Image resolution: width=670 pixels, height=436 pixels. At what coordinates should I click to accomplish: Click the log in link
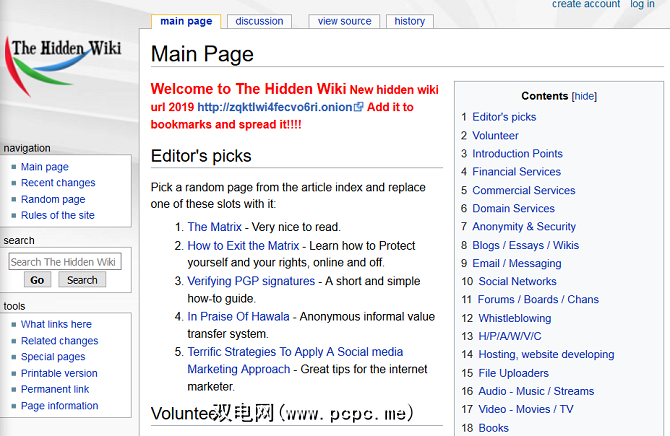coord(642,4)
